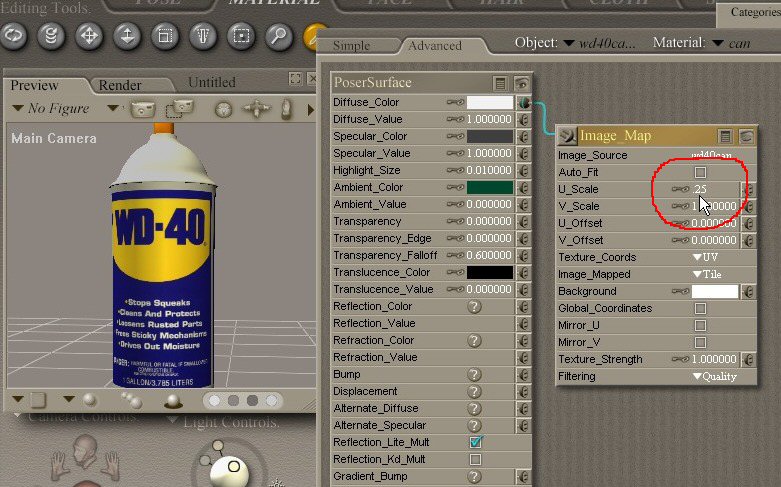Select the Translate/Pull tool
This screenshot has width=781, height=487.
[89, 36]
